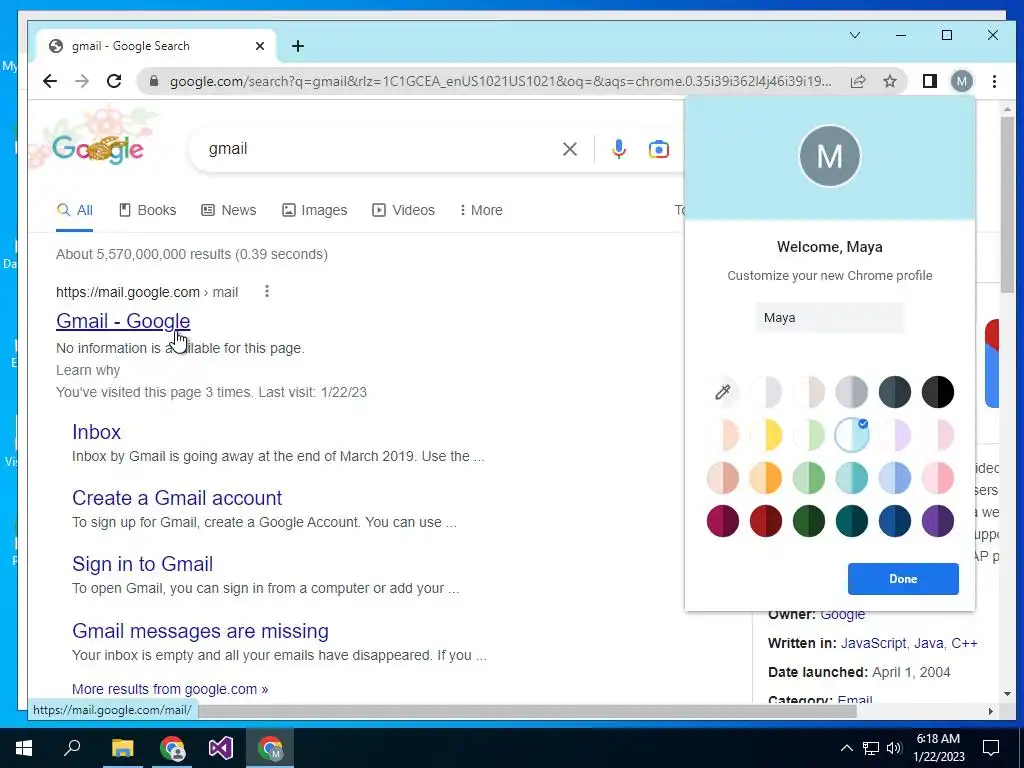Click the horizontal scrollbar at window bottom
The width and height of the screenshot is (1024, 768).
click(526, 711)
